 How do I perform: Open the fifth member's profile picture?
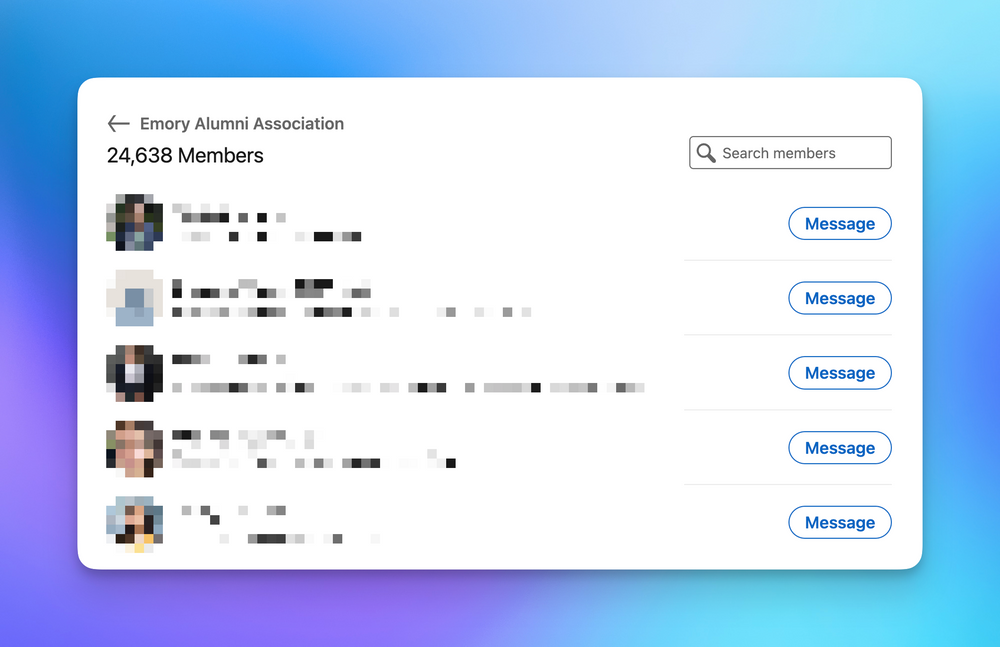click(x=134, y=522)
